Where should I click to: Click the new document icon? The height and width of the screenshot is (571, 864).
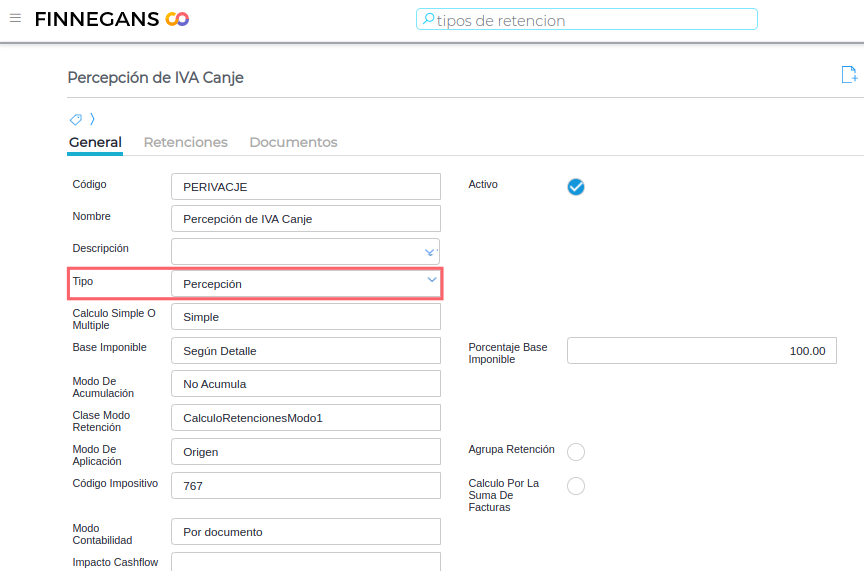849,75
